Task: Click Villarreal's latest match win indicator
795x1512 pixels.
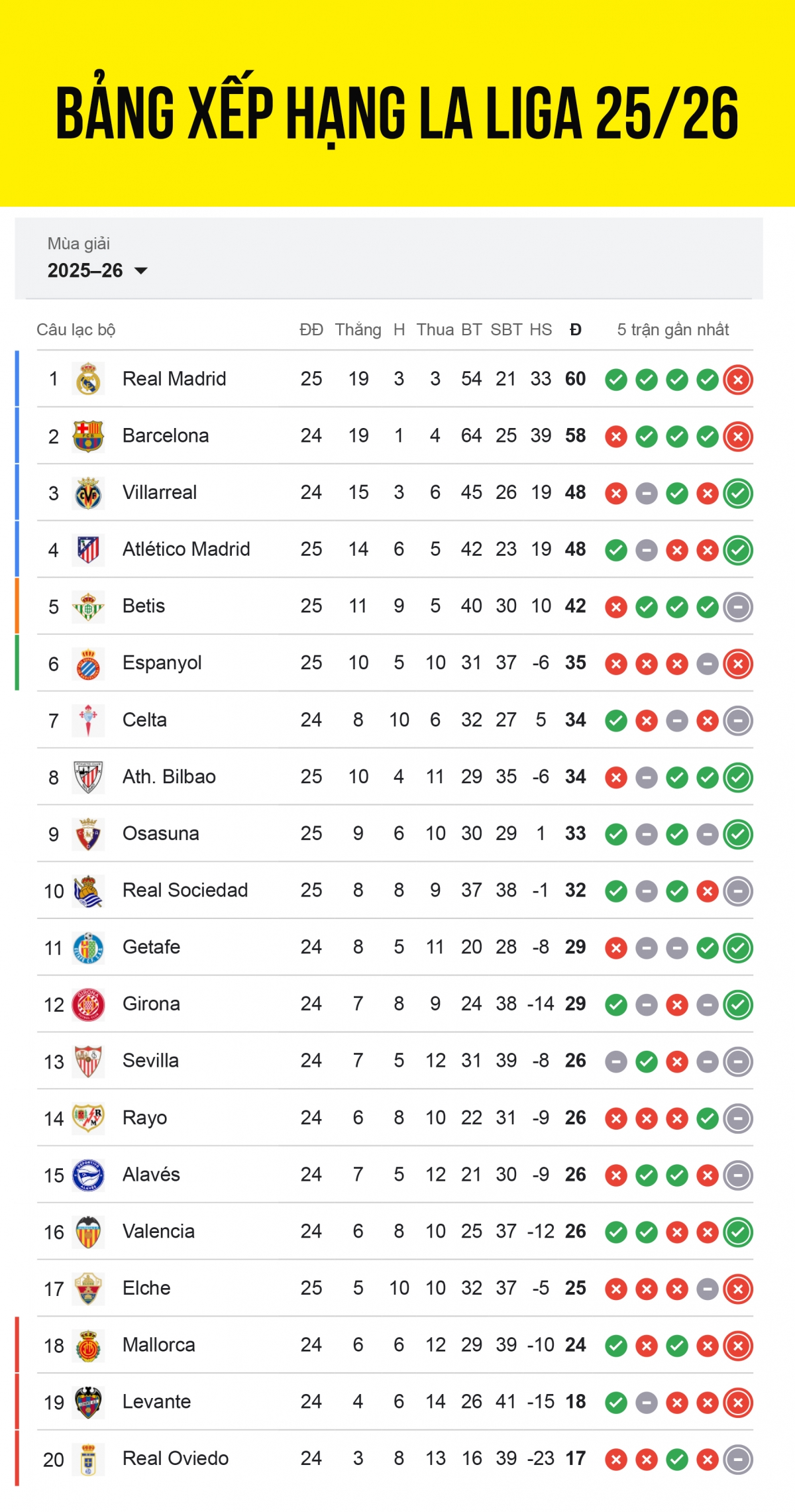Action: click(x=738, y=494)
